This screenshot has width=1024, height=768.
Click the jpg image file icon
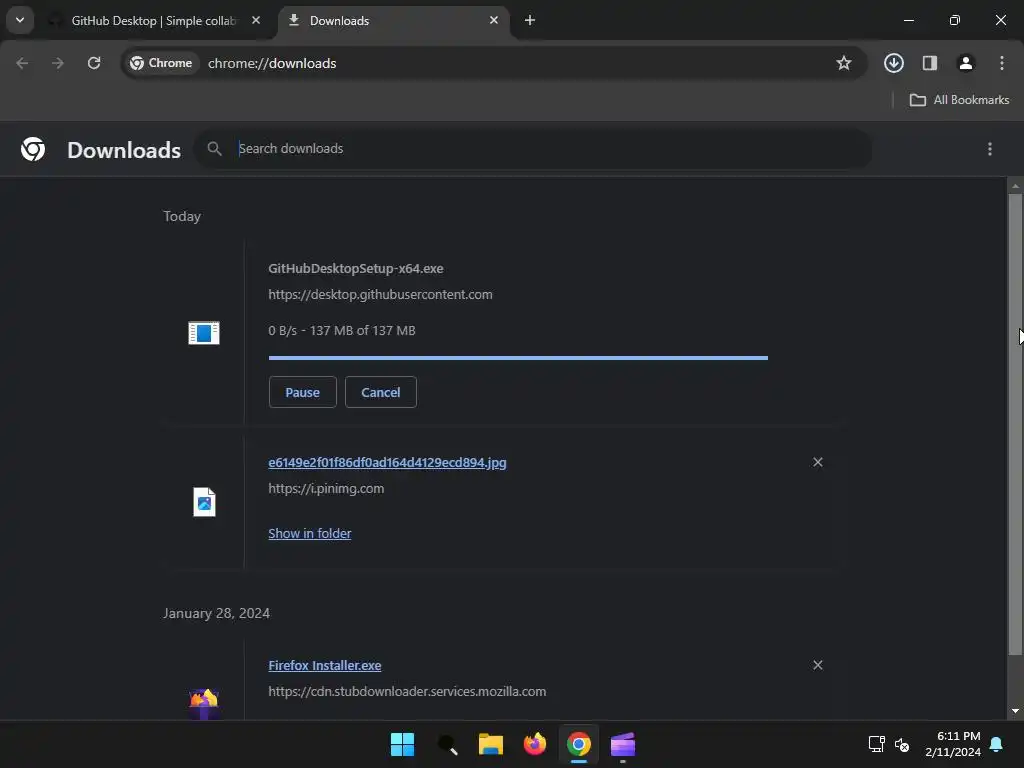click(204, 502)
